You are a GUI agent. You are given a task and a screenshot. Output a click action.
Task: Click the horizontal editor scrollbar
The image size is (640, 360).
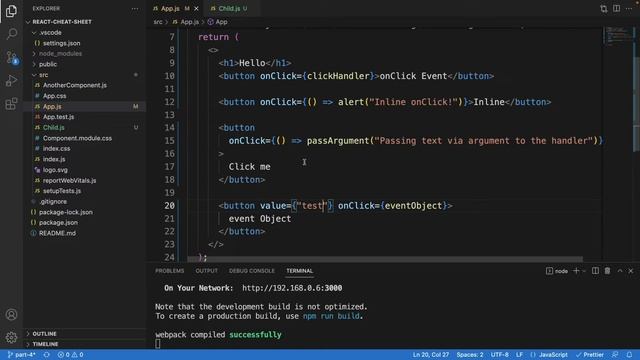point(385,259)
